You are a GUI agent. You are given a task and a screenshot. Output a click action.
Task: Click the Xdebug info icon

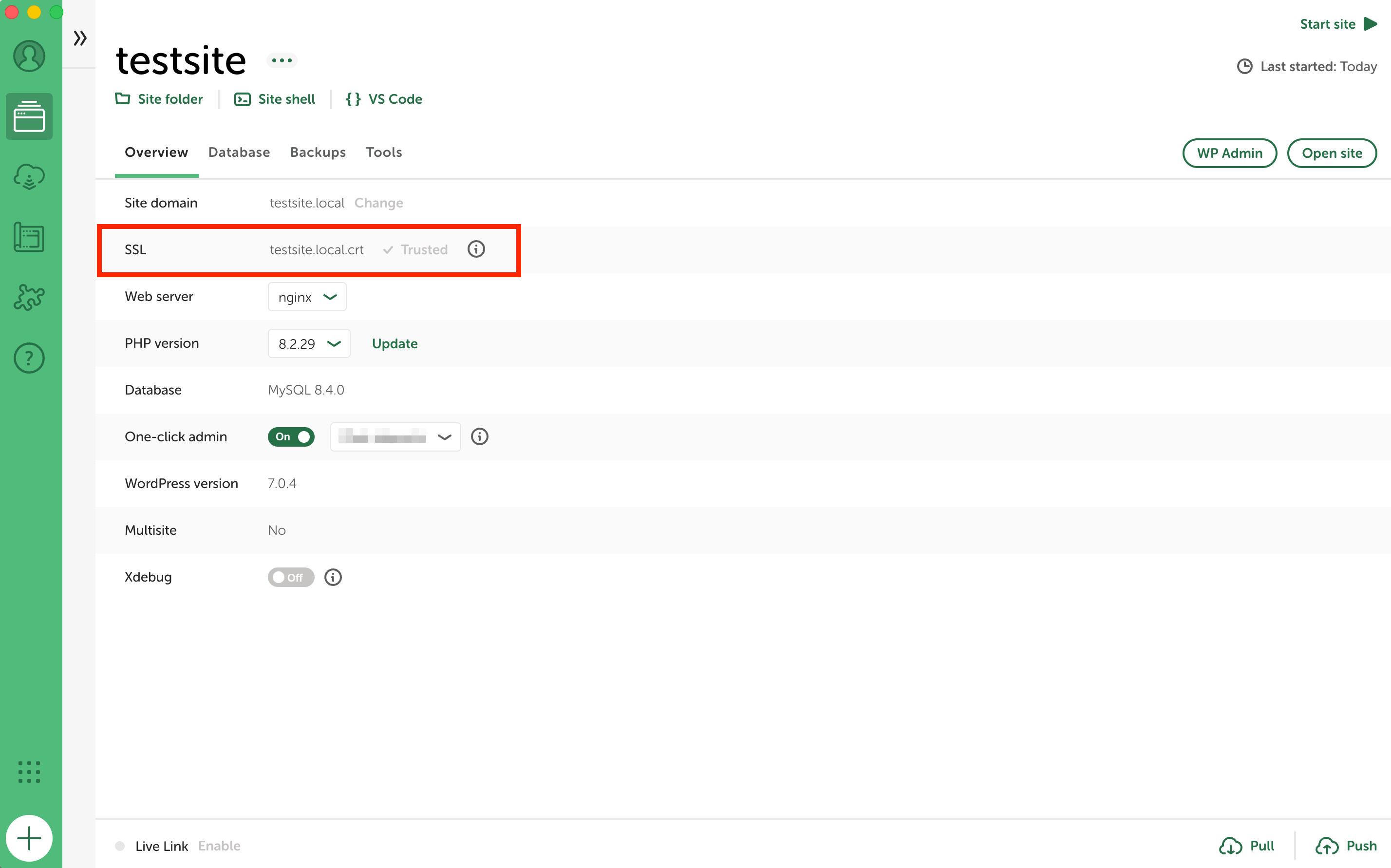(x=333, y=577)
